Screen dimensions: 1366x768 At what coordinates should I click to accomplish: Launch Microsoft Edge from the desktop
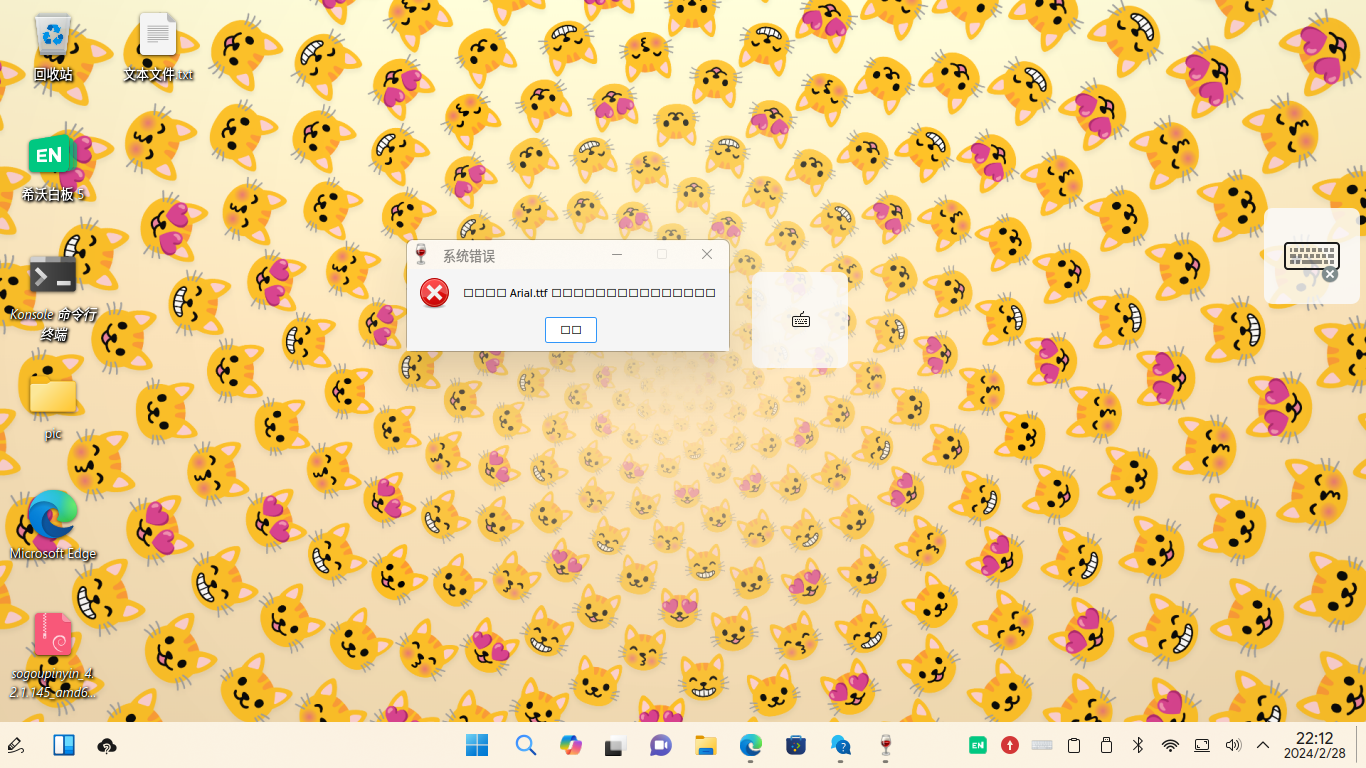tap(53, 526)
